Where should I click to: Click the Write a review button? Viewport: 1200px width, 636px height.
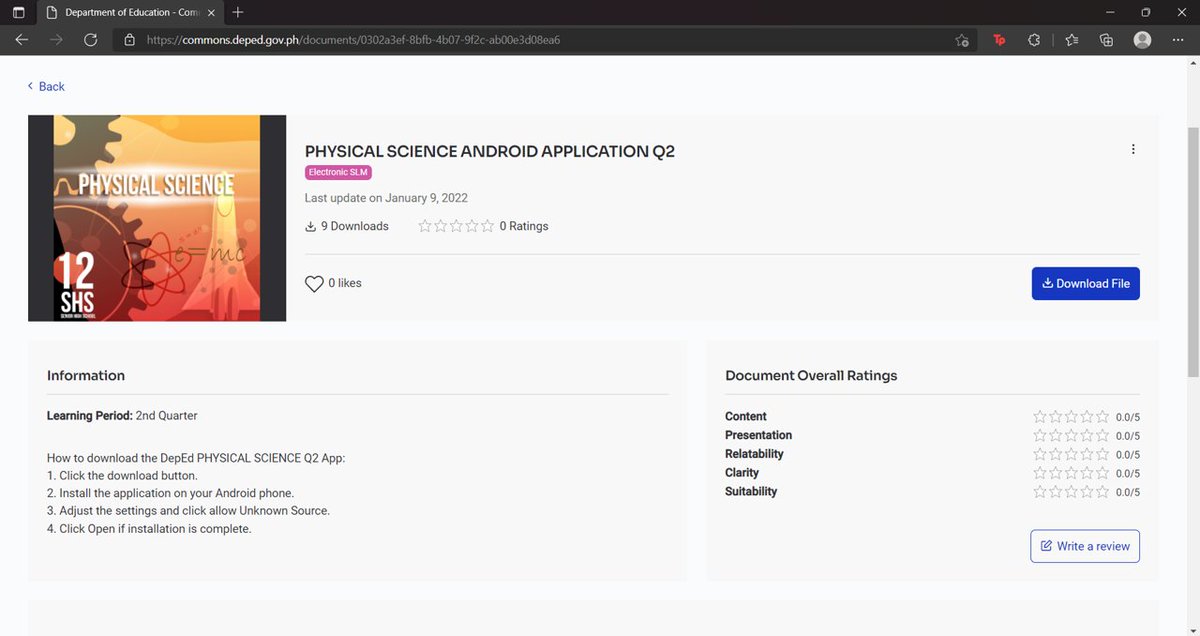(x=1085, y=546)
